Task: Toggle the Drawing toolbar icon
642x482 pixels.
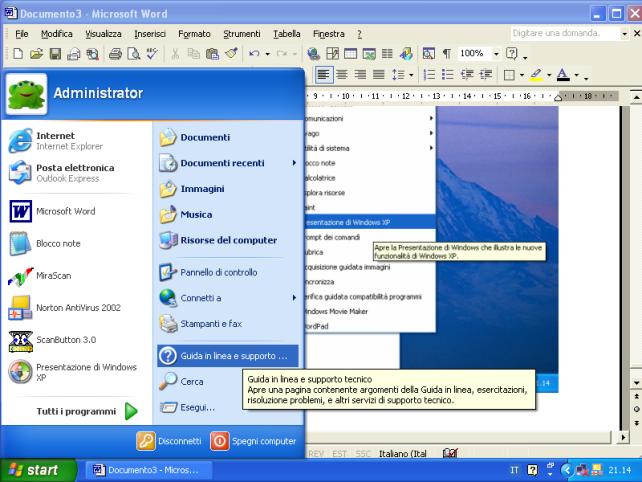Action: coord(406,54)
